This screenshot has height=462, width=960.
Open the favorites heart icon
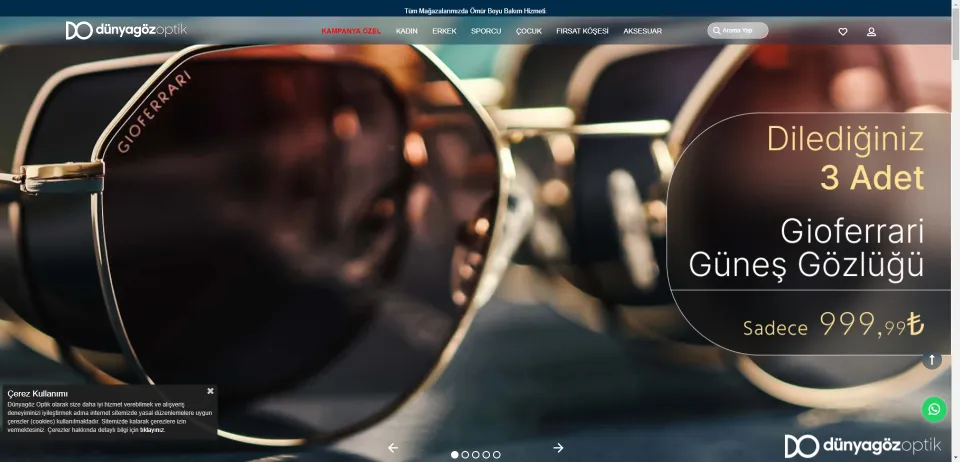coord(842,32)
